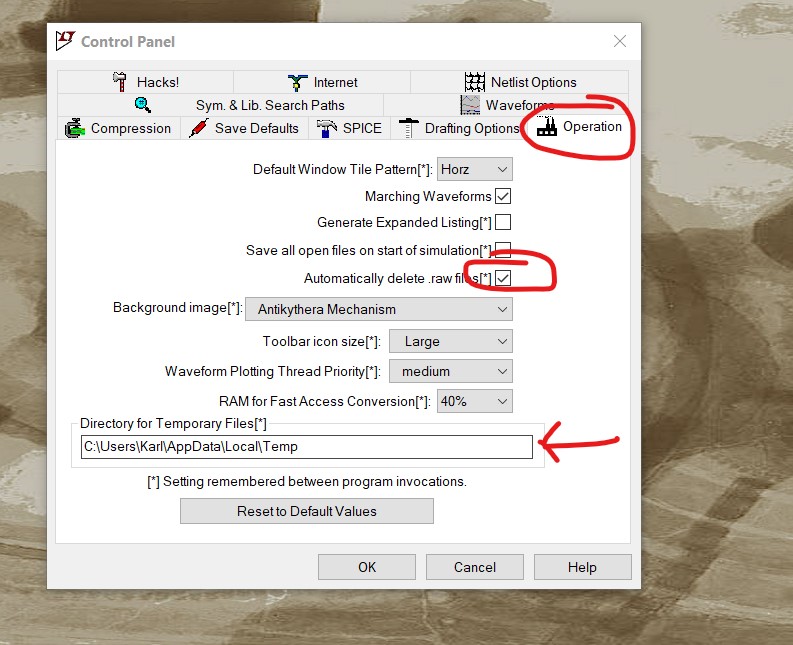This screenshot has height=645, width=793.
Task: Select the Operation tab
Action: pos(579,126)
